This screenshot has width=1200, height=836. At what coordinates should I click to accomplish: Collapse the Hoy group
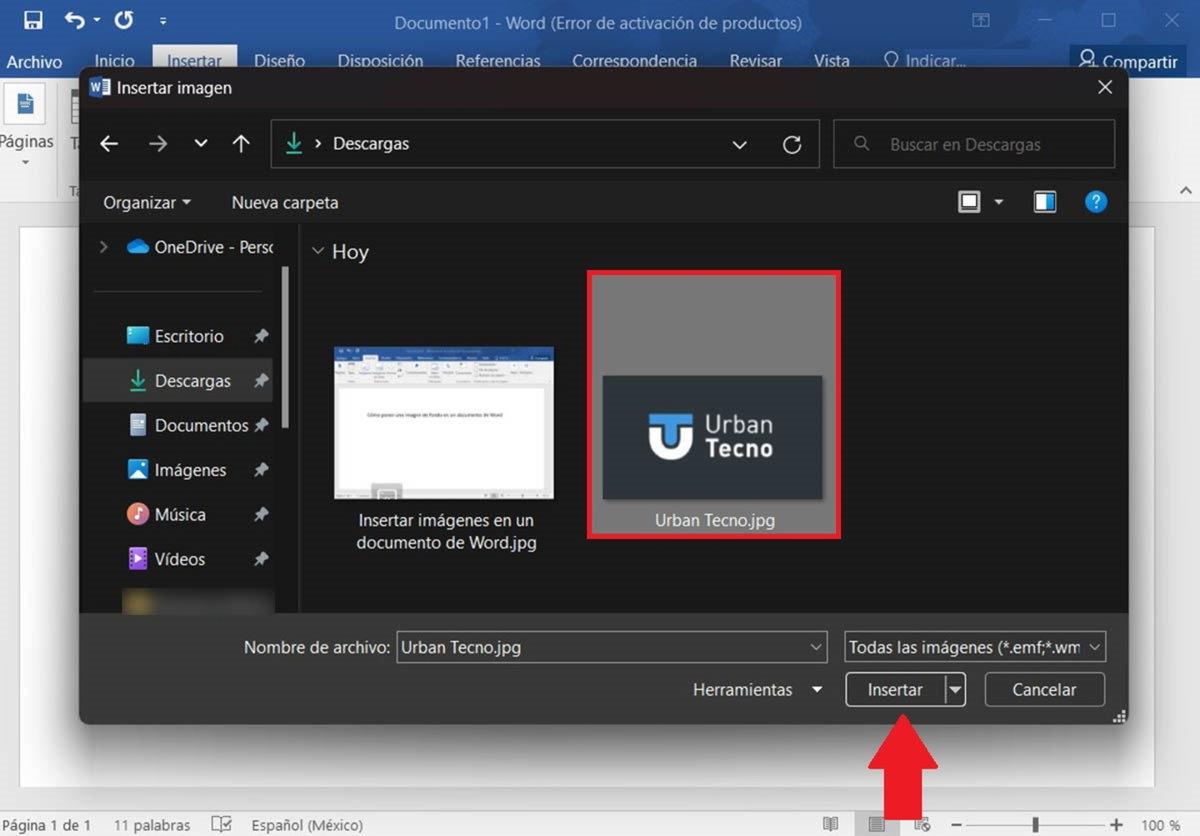[318, 251]
